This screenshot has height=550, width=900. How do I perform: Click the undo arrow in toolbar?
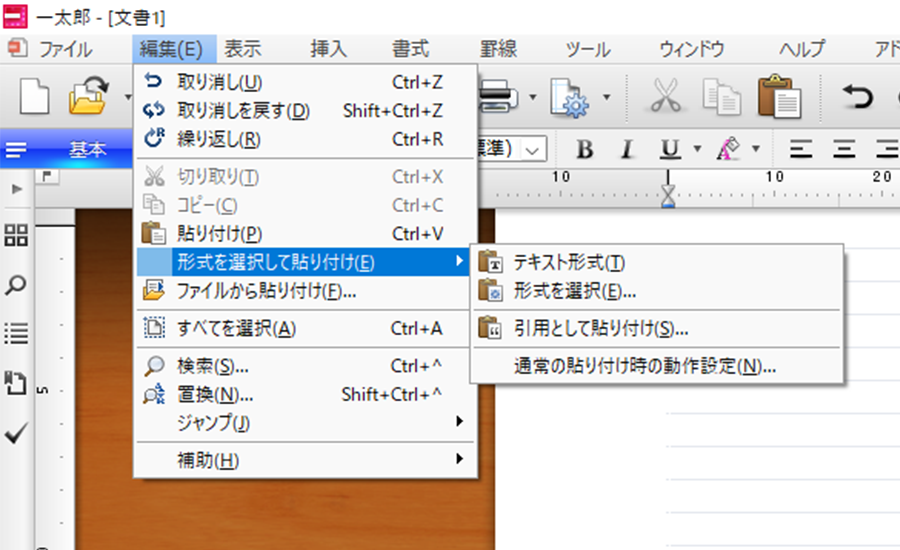point(857,96)
